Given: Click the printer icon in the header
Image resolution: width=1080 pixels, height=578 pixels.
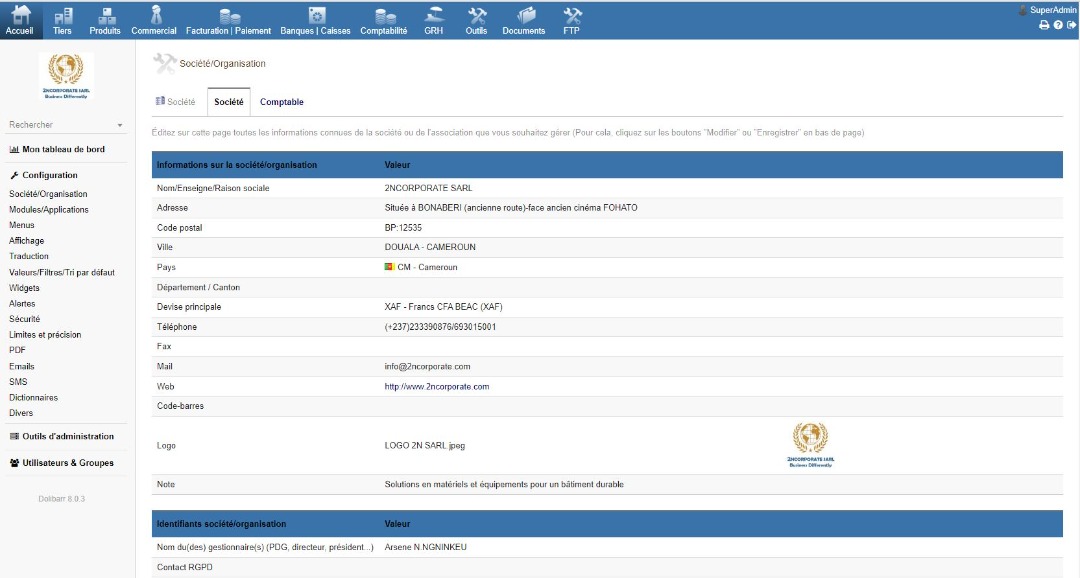Looking at the screenshot, I should [x=1044, y=25].
